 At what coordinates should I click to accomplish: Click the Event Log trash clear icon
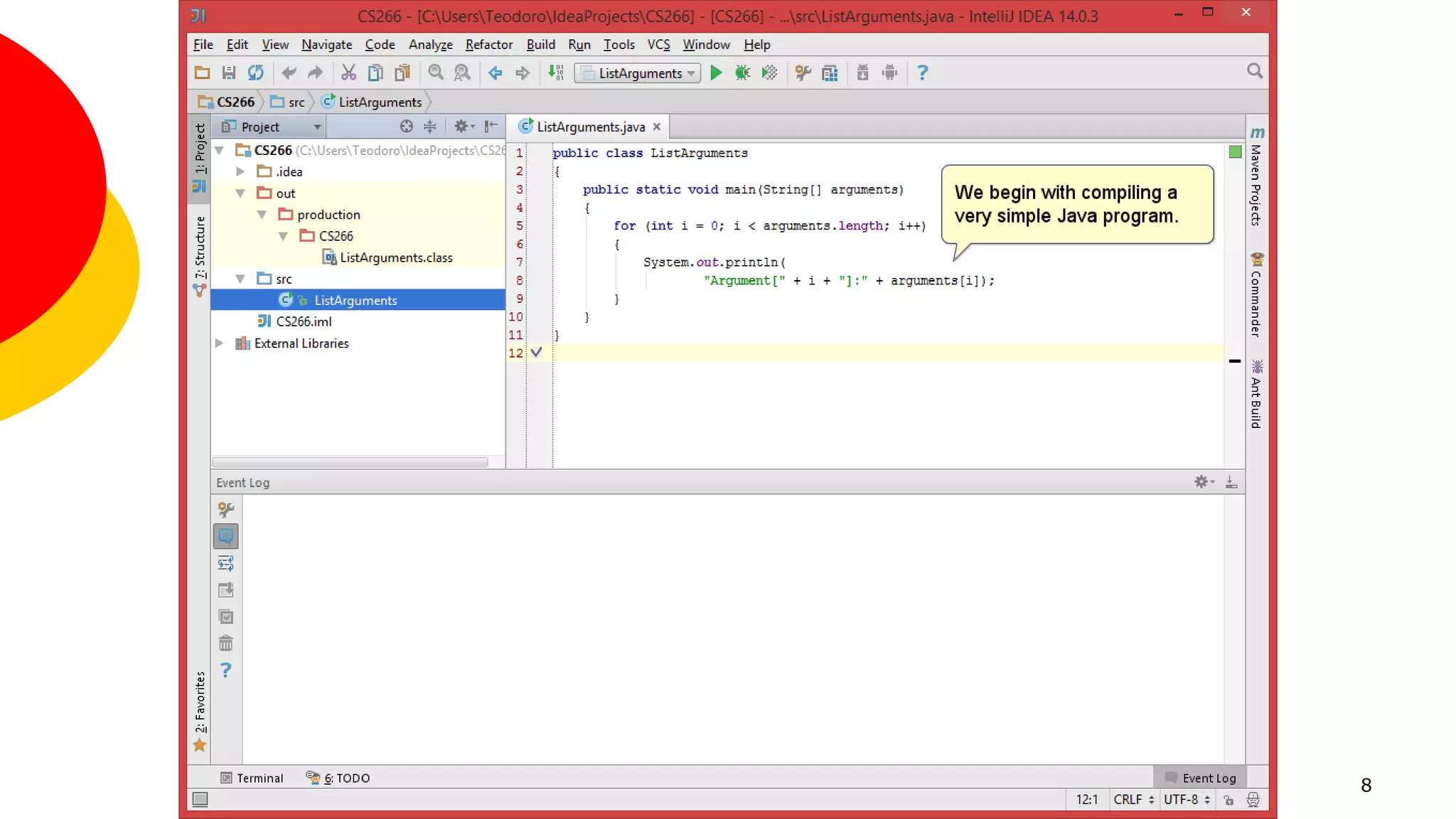225,644
